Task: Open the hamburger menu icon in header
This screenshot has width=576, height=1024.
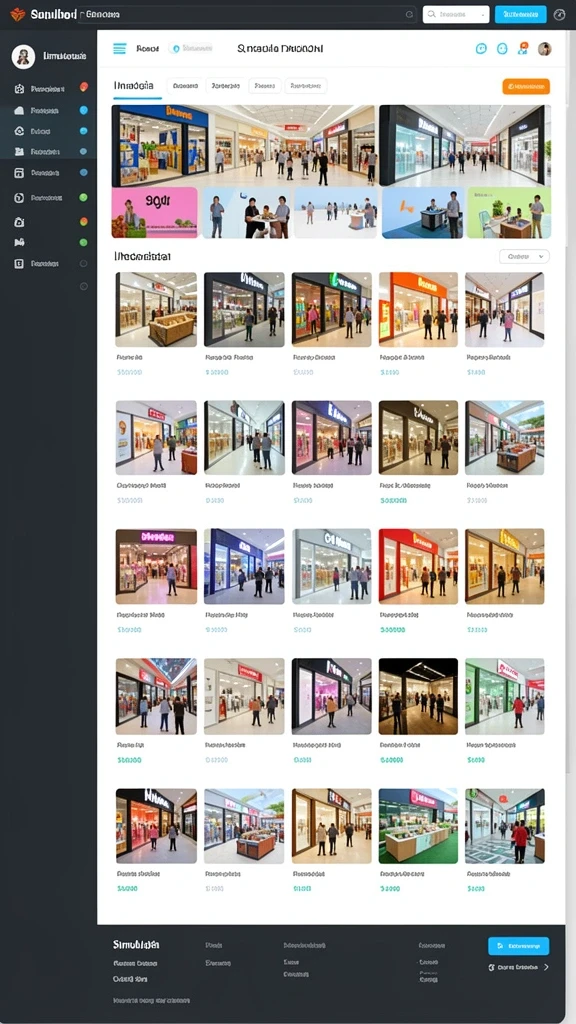Action: pos(120,48)
